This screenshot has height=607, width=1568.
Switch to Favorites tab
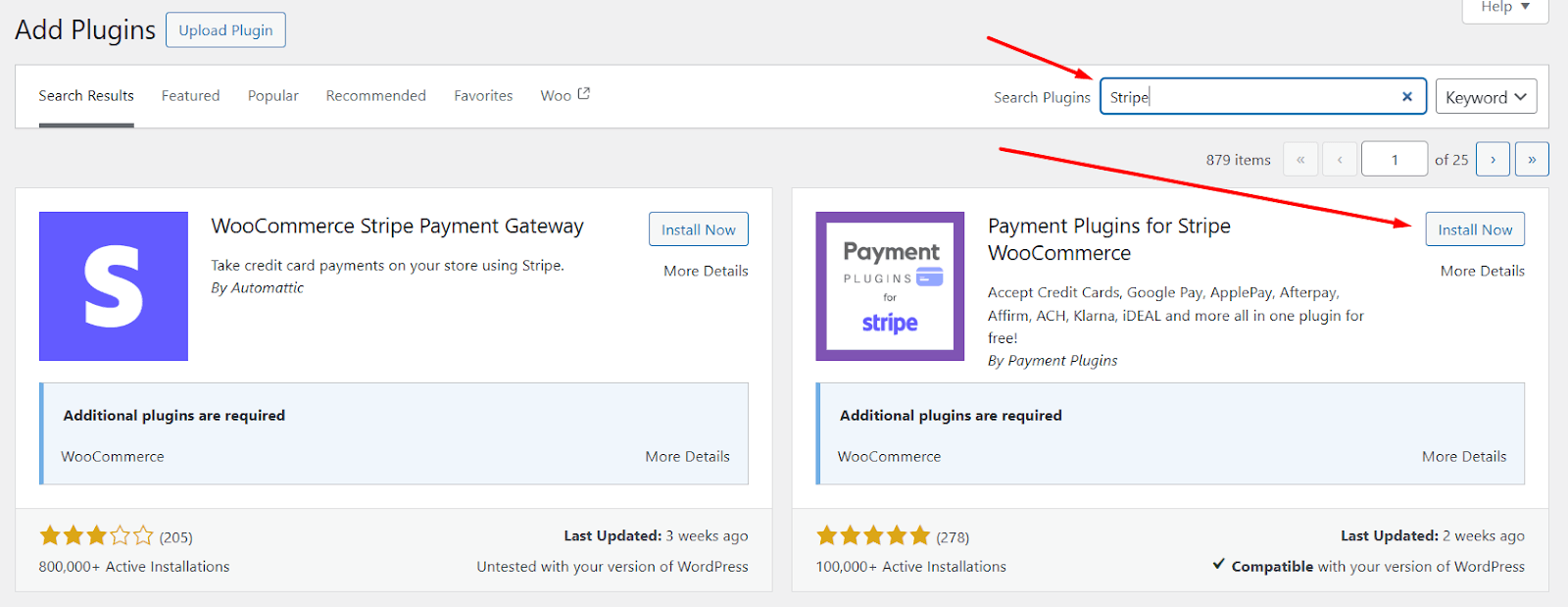483,96
